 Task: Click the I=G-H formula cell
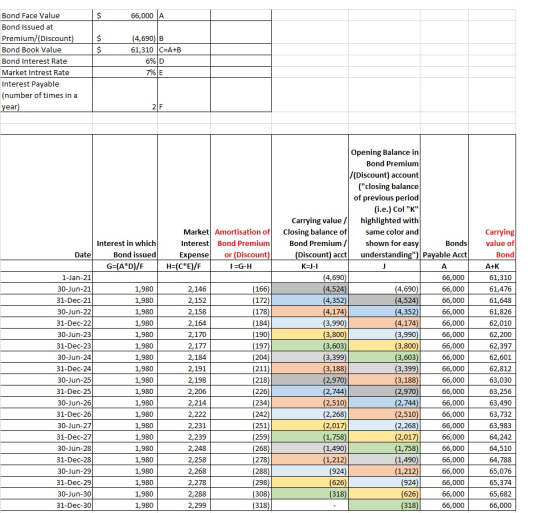pos(241,266)
